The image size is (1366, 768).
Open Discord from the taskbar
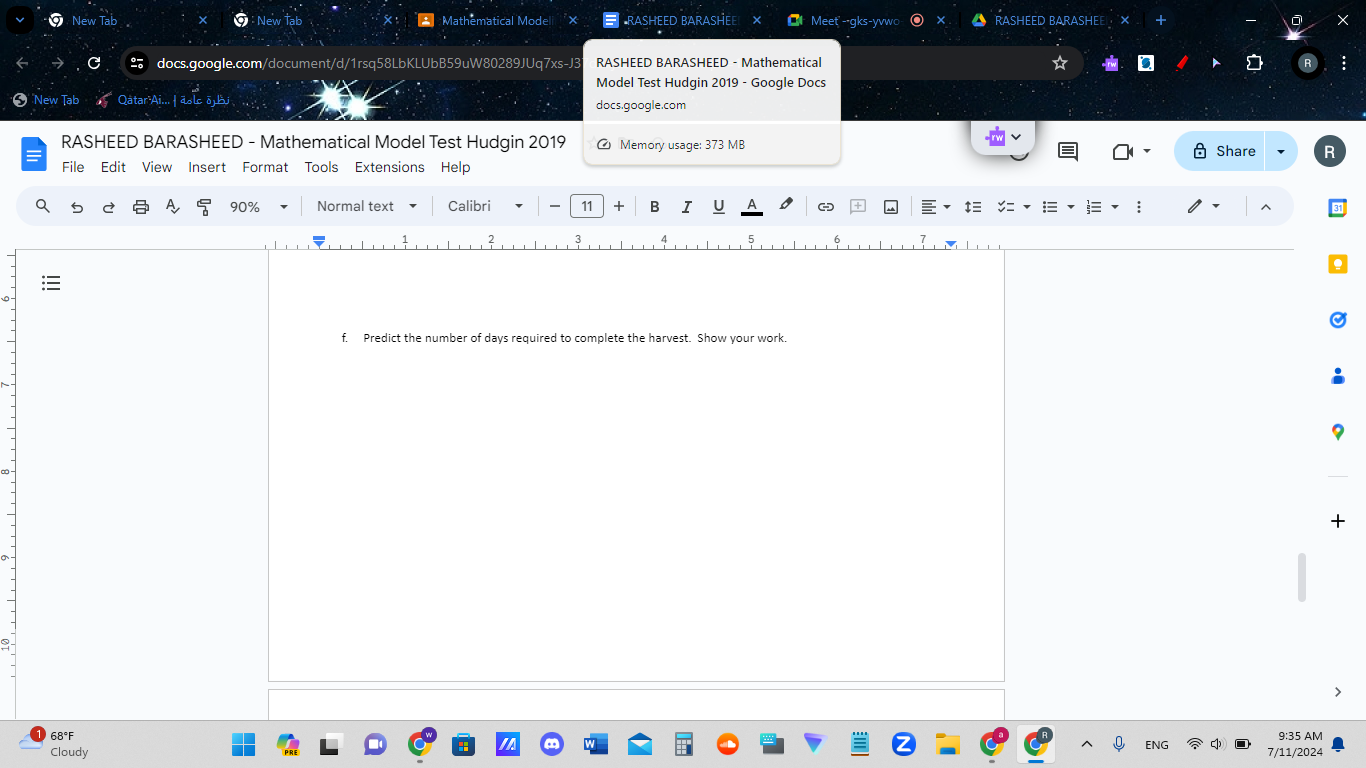pyautogui.click(x=552, y=744)
